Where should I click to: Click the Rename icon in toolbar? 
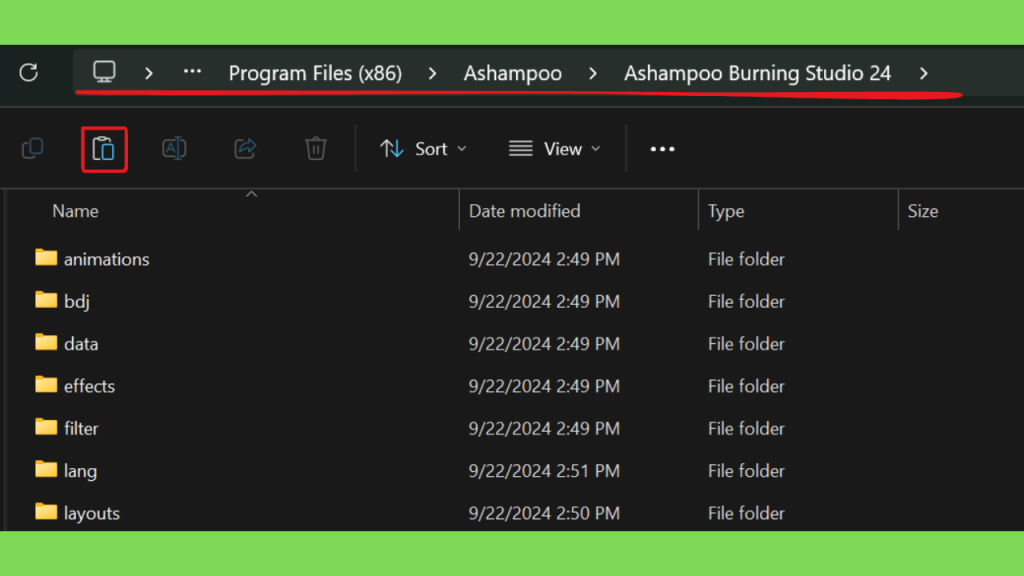point(174,149)
